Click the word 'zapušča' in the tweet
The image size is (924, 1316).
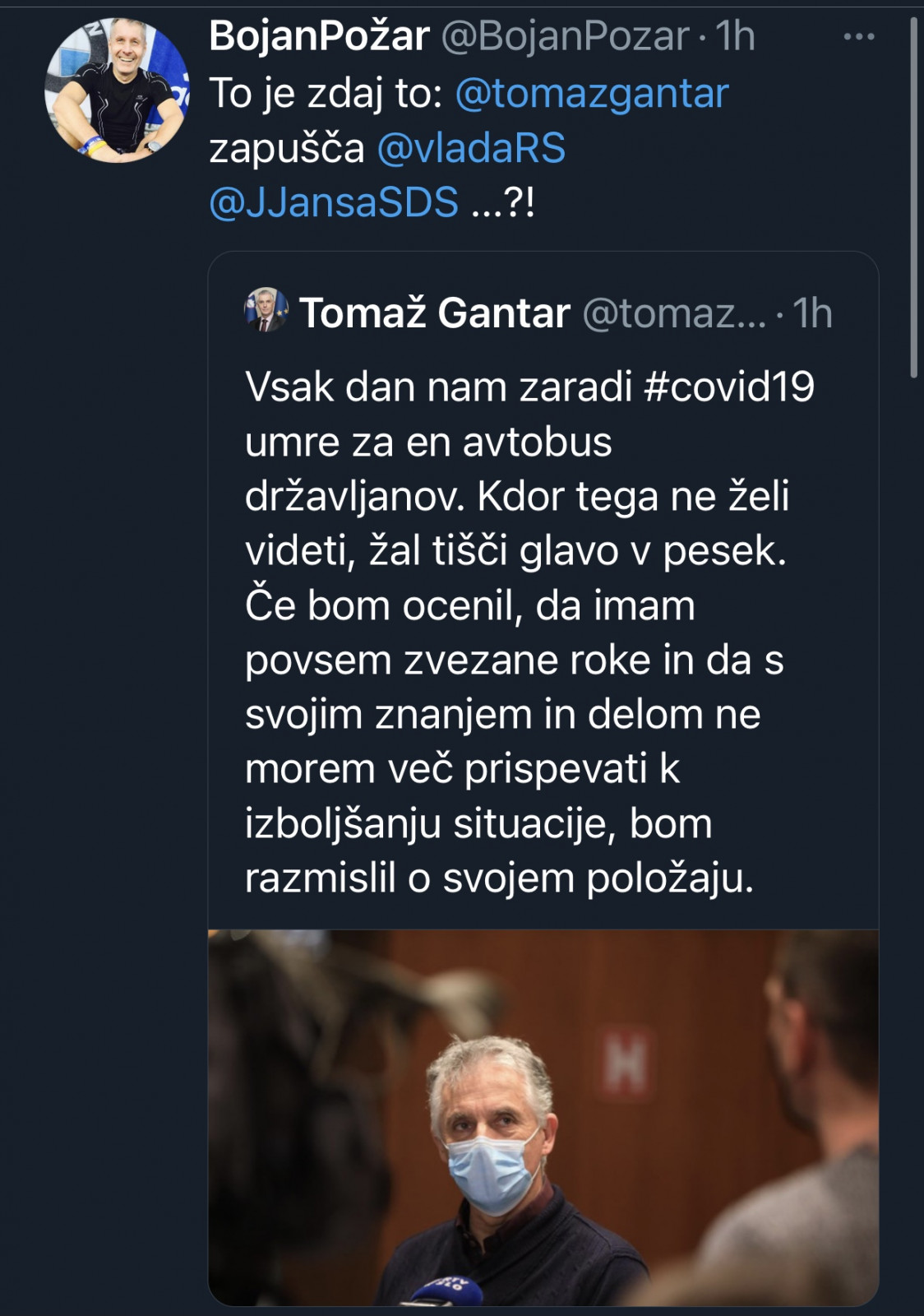tap(286, 148)
